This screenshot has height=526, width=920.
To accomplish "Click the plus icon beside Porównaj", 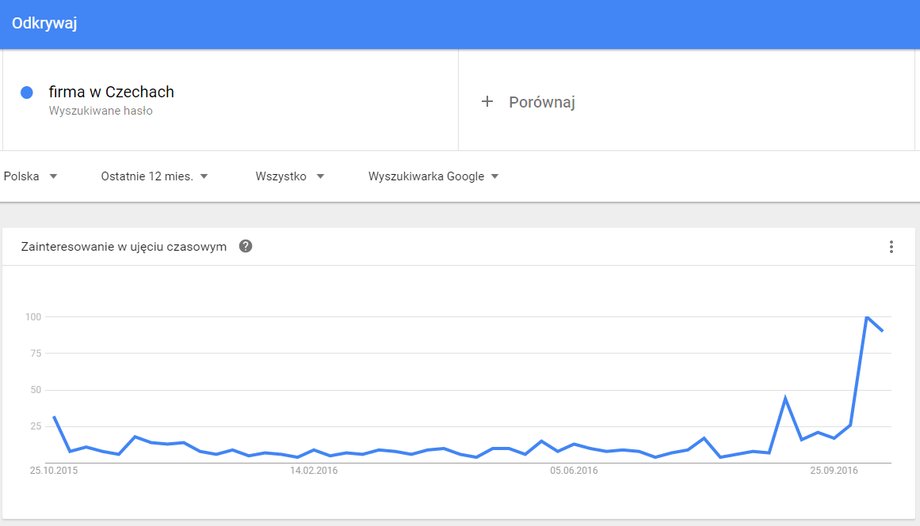I will point(487,102).
